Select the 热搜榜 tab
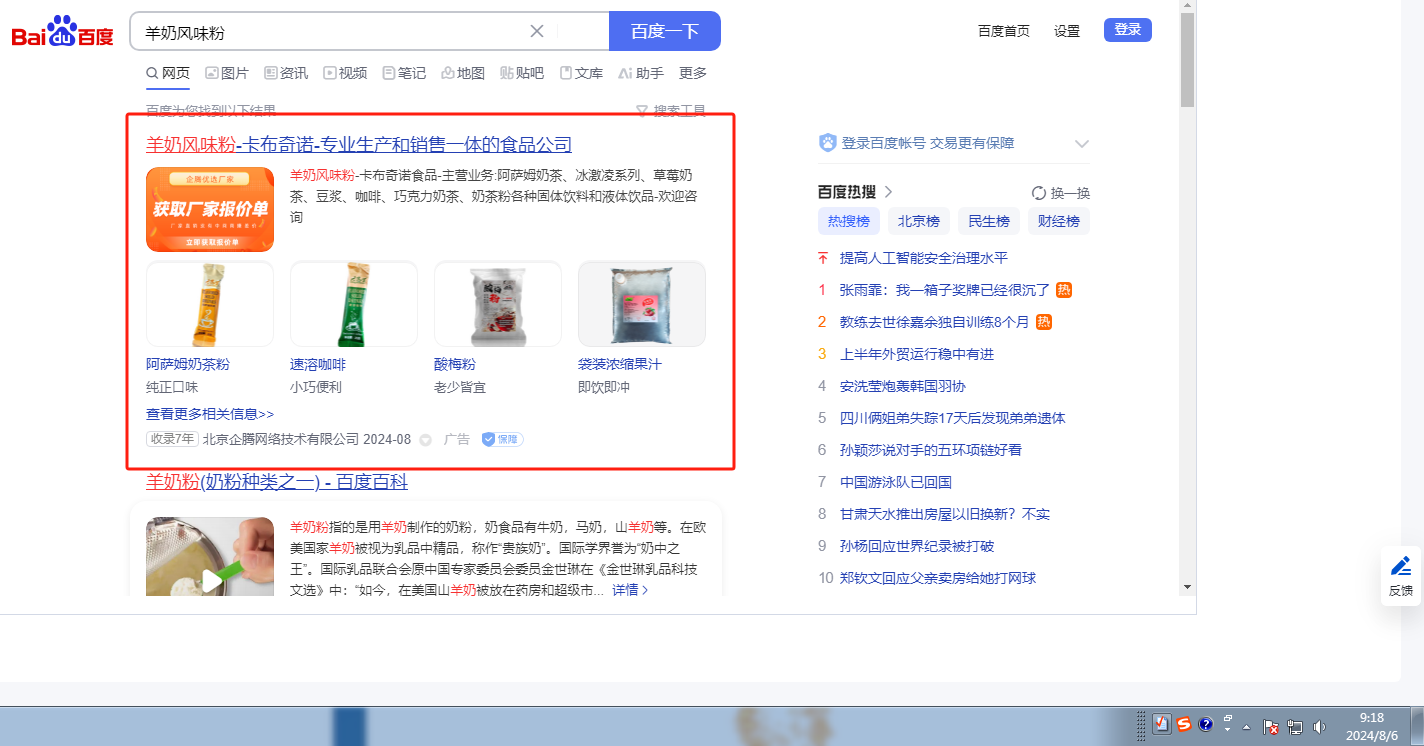The height and width of the screenshot is (746, 1424). click(x=849, y=221)
